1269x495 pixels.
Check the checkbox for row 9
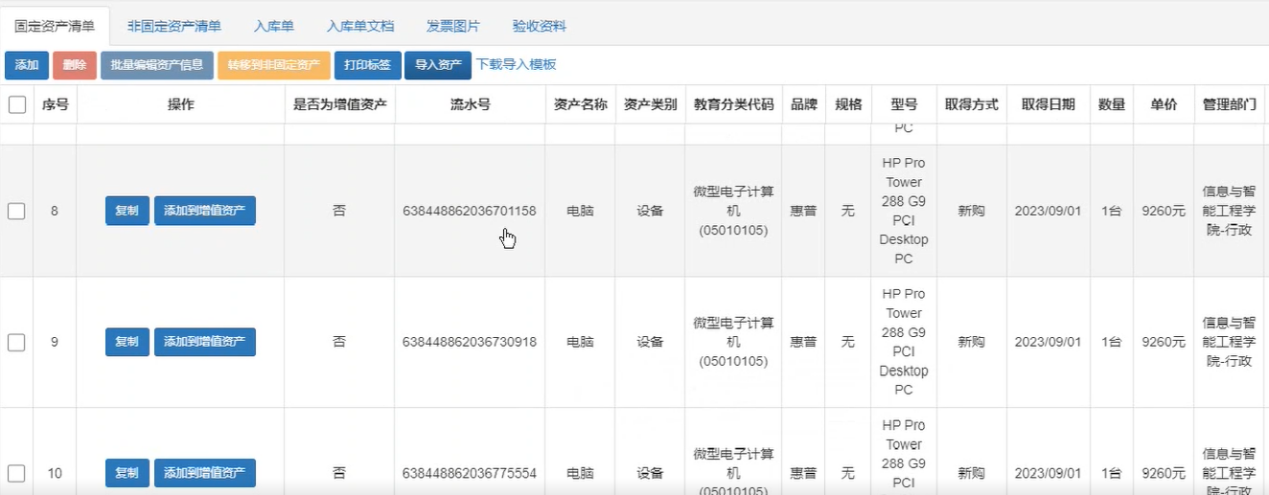tap(17, 342)
